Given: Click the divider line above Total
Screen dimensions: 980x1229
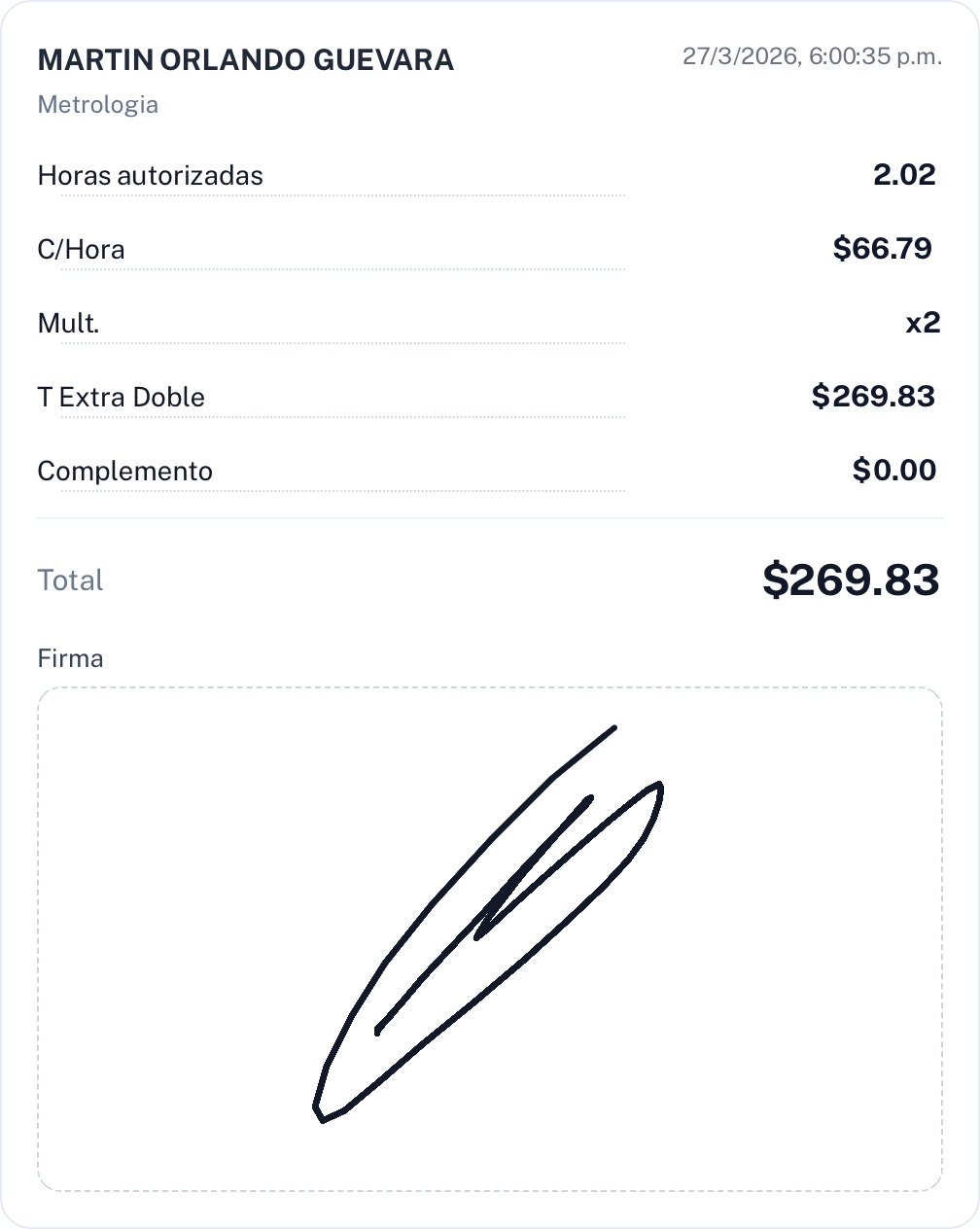Looking at the screenshot, I should (x=490, y=518).
